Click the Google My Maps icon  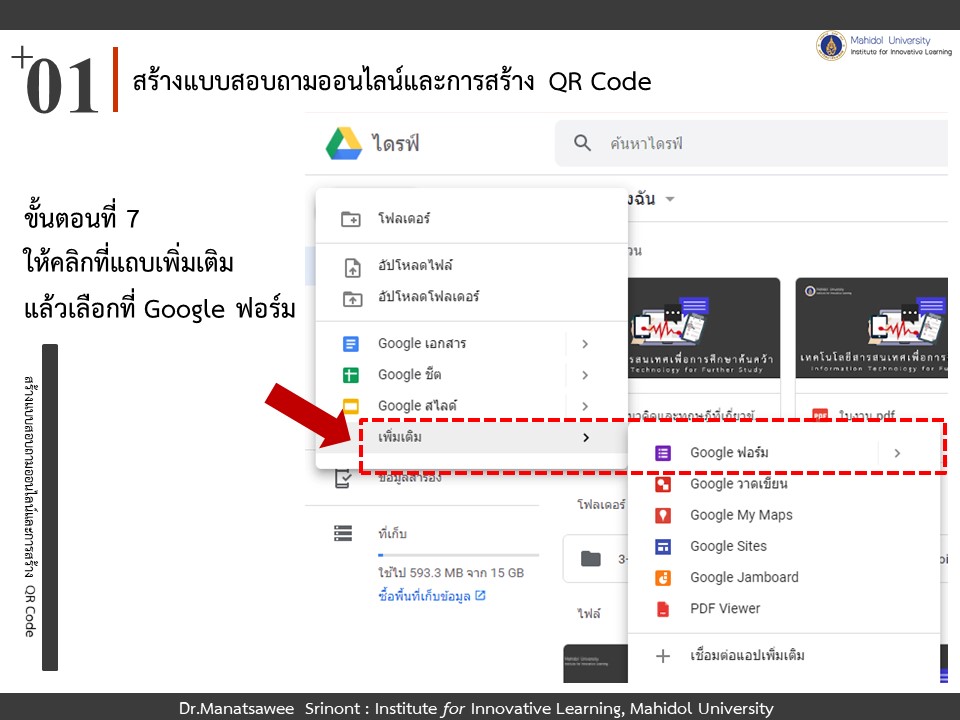click(x=662, y=515)
